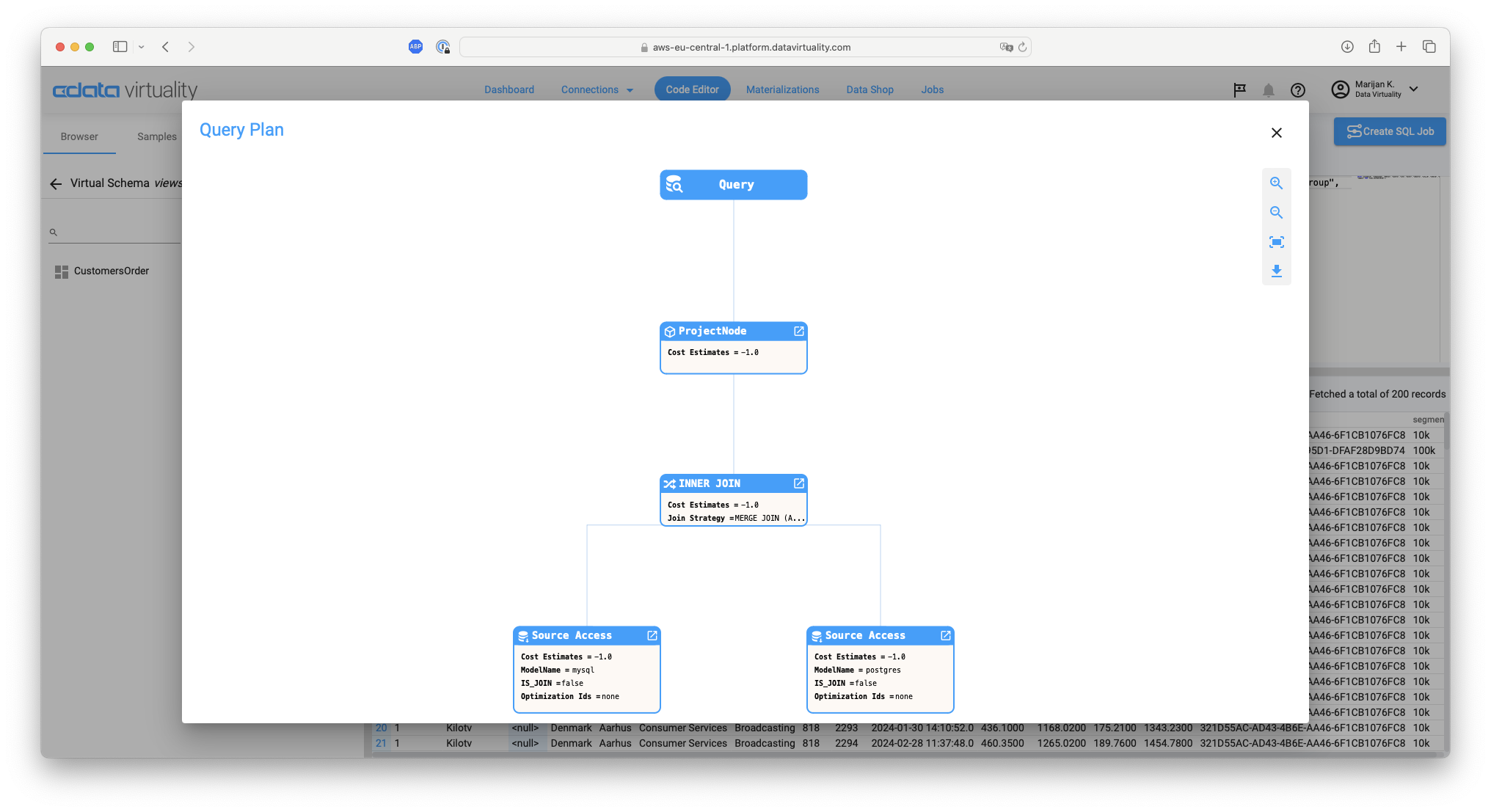Viewport: 1491px width, 812px height.
Task: Switch to the Samples tab
Action: (x=156, y=136)
